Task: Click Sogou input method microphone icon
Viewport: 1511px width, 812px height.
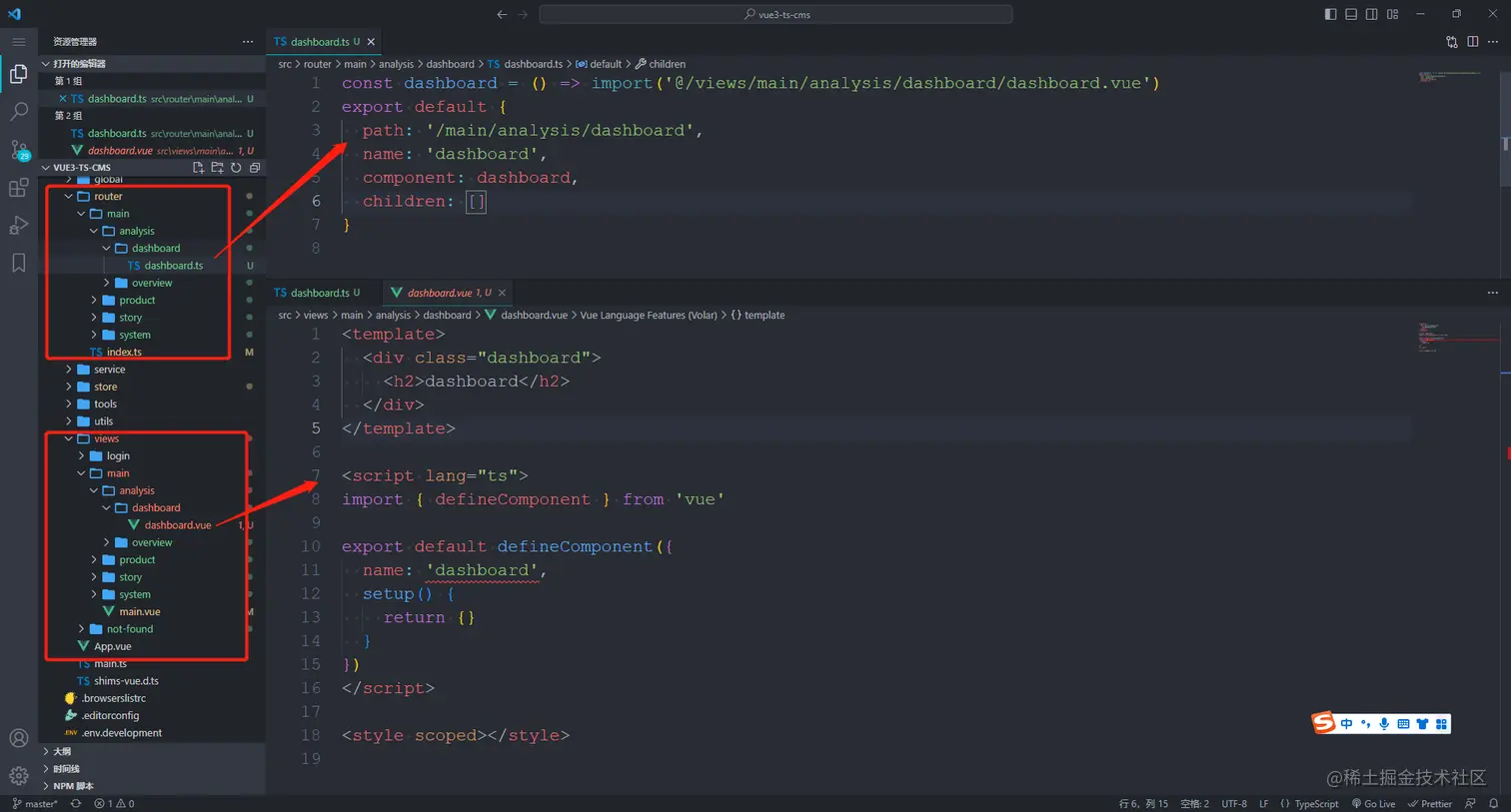Action: pyautogui.click(x=1384, y=724)
